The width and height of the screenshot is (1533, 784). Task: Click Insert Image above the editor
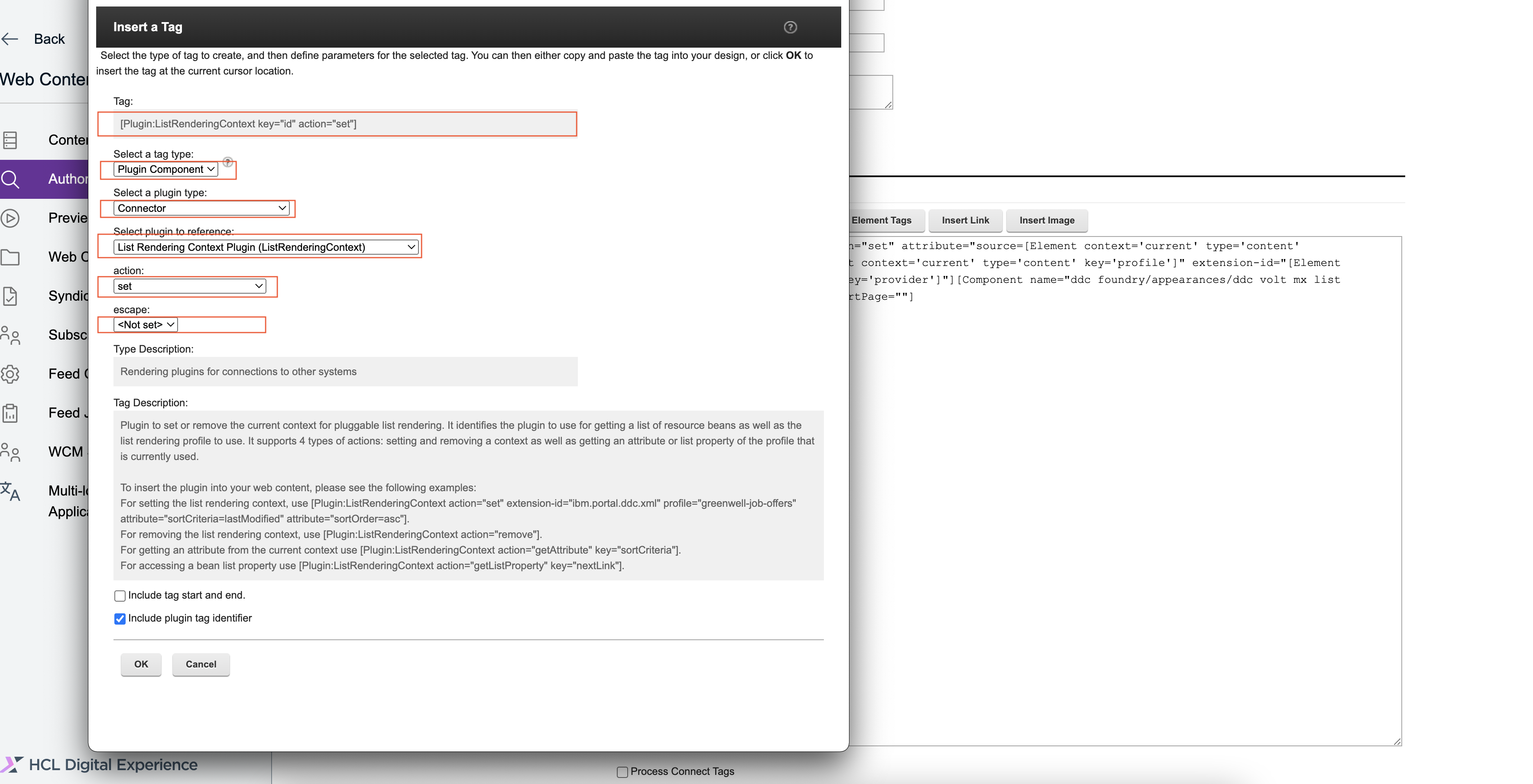(x=1046, y=220)
